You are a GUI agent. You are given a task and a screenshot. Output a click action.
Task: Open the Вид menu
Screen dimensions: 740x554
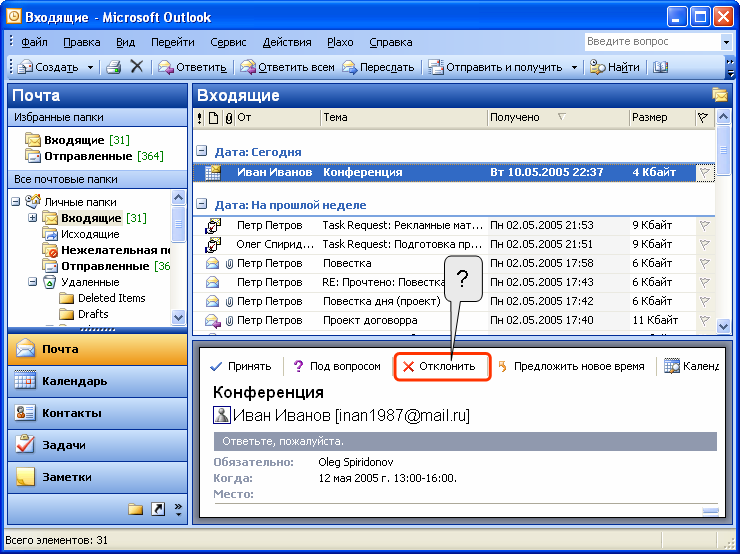125,42
